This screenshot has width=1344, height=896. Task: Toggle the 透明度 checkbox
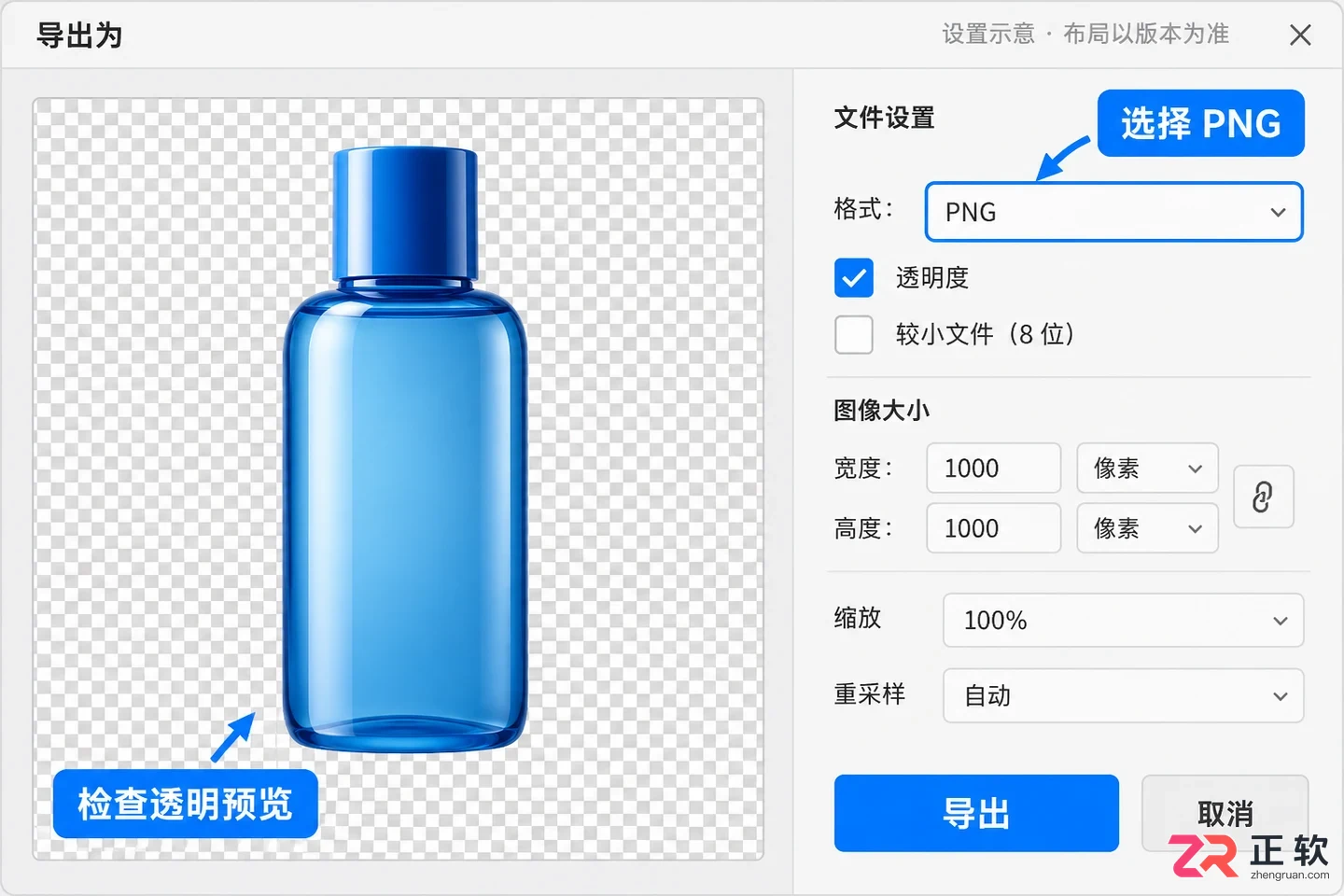pos(854,278)
